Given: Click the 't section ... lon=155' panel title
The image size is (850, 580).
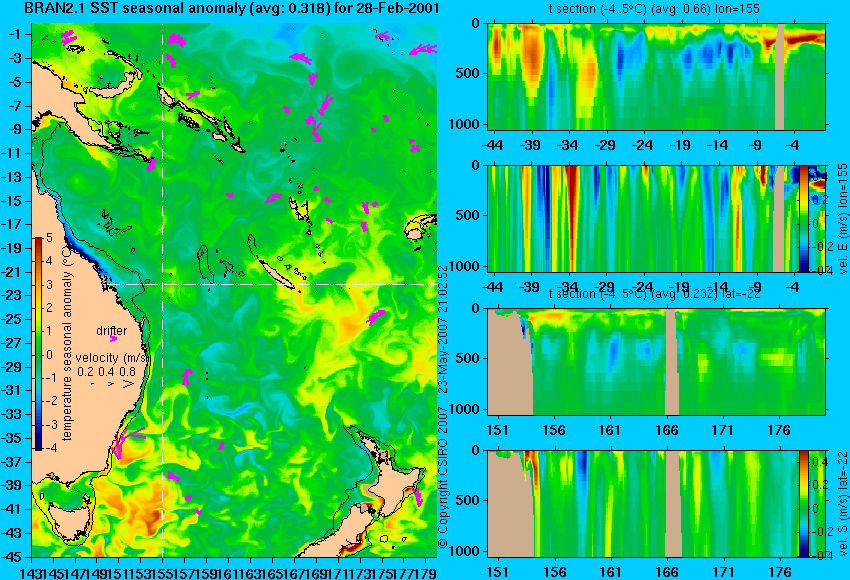Looking at the screenshot, I should click(654, 9).
